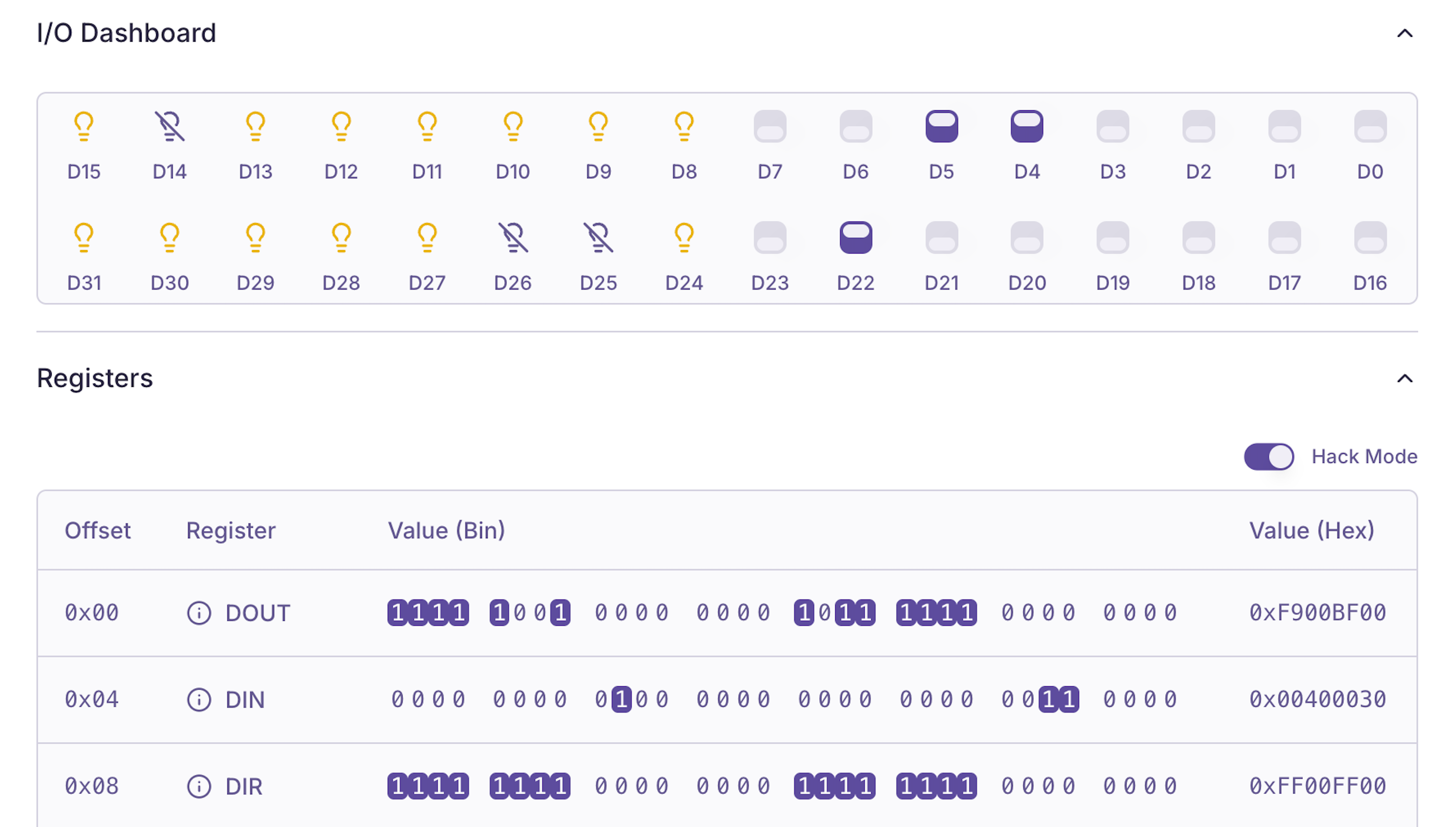Click the DOUT hex value 0xF900BF00
Screen dimensions: 1456x827
(1317, 613)
